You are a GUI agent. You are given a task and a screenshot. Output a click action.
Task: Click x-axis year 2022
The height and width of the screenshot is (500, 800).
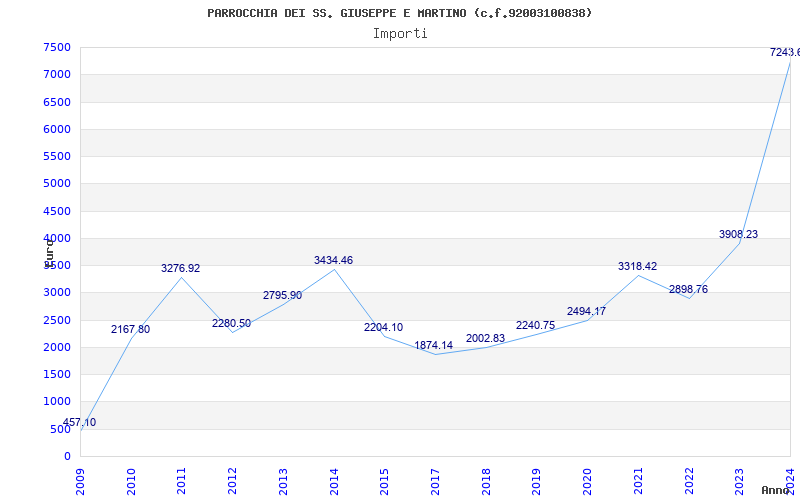click(689, 482)
